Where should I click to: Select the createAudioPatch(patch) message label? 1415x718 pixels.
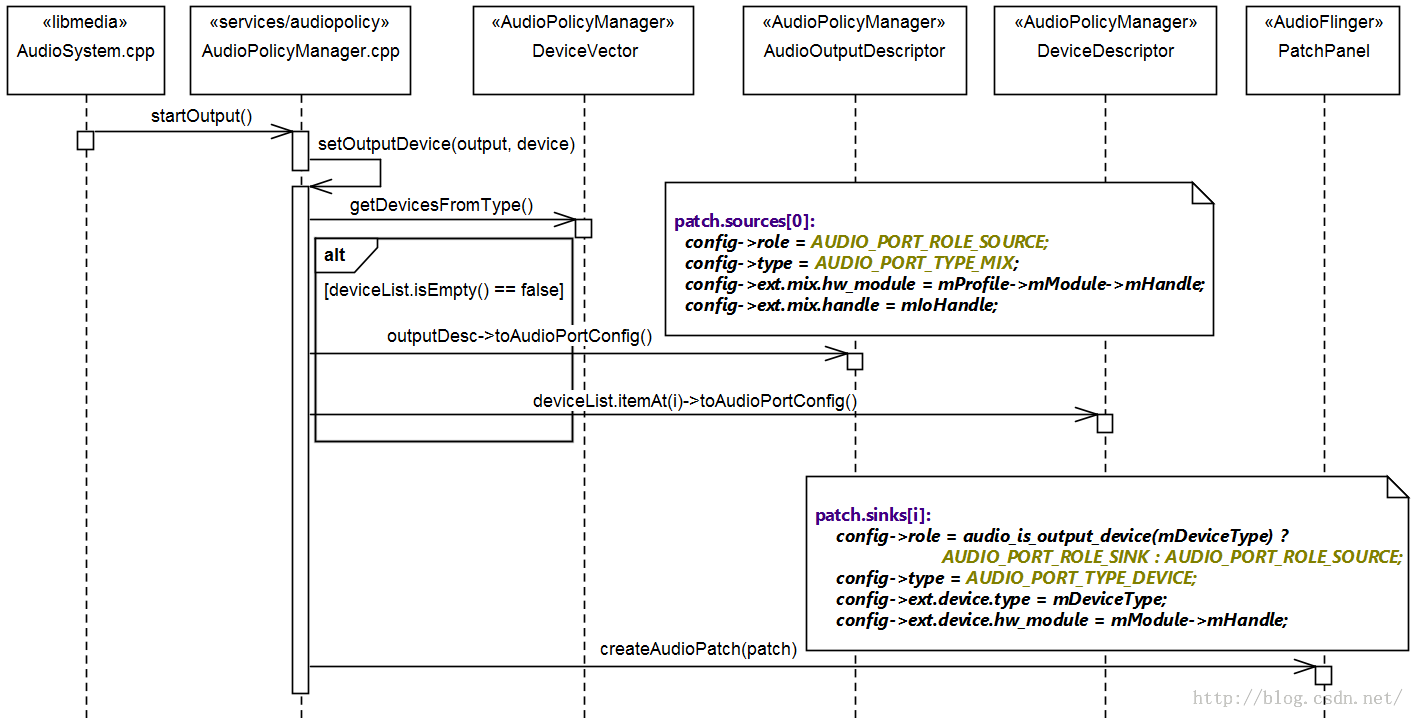(x=698, y=649)
